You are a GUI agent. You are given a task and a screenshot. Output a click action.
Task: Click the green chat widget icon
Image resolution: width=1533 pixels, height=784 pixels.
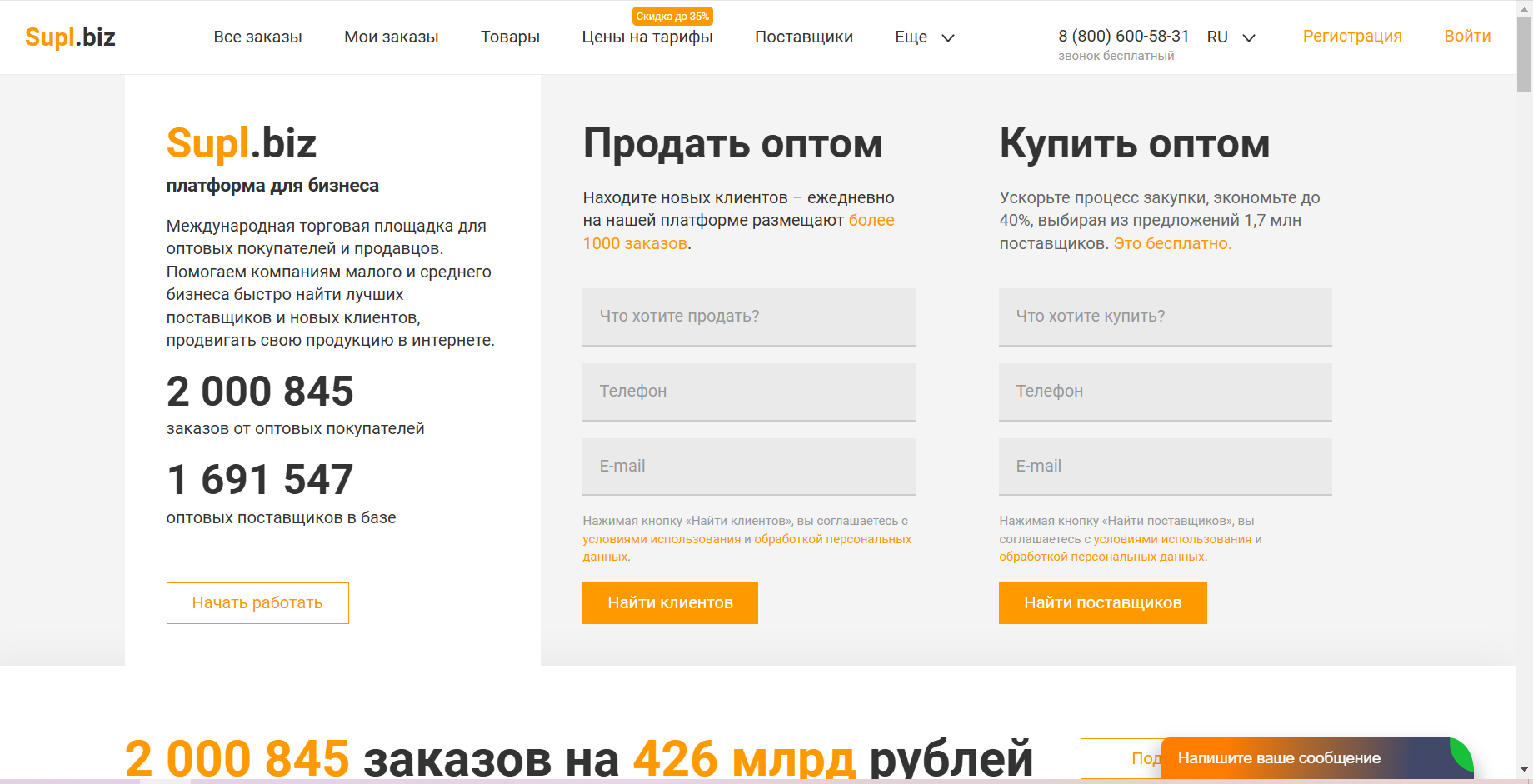tap(1462, 752)
